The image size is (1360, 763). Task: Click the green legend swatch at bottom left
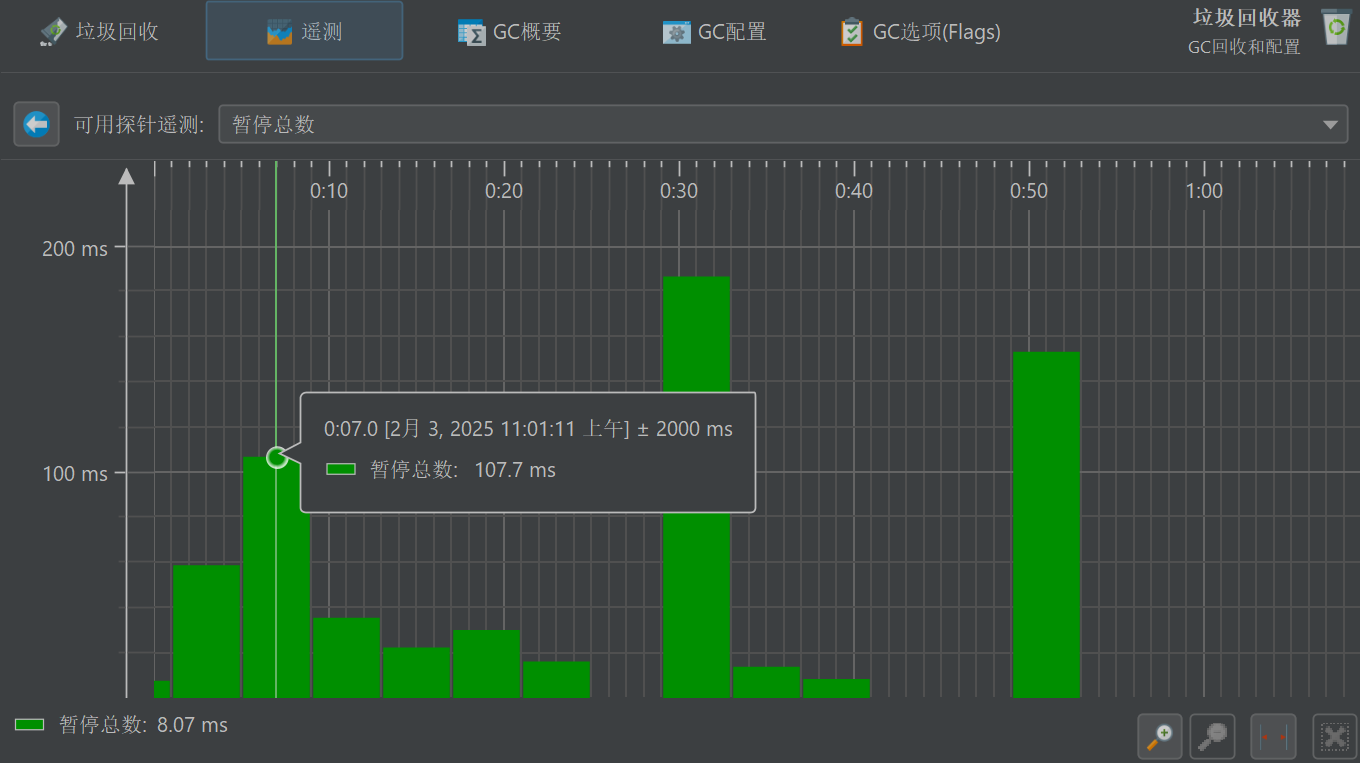[x=30, y=725]
